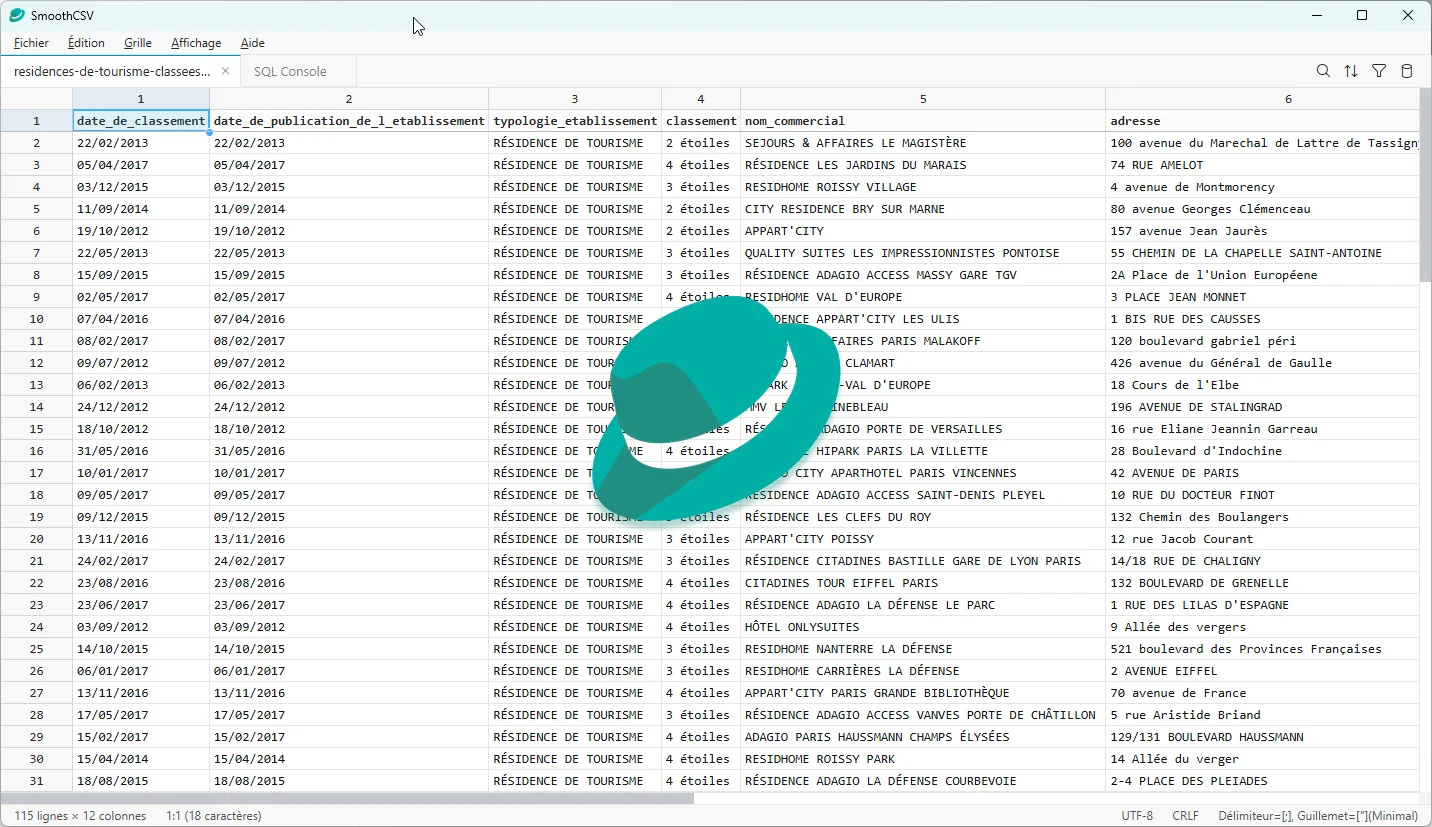Screen dimensions: 1432x827
Task: Click the database icon in the toolbar
Action: point(1407,71)
